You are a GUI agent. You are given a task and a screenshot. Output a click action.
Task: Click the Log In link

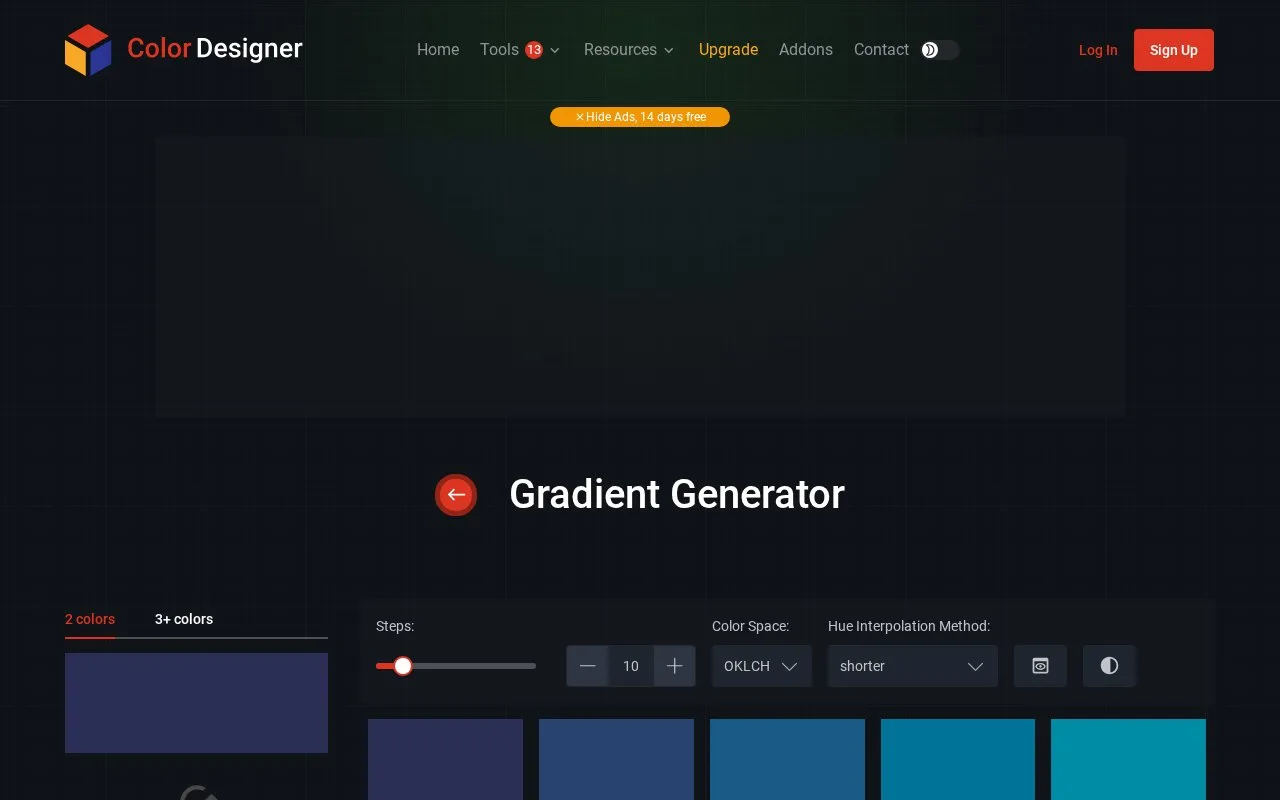click(x=1098, y=50)
